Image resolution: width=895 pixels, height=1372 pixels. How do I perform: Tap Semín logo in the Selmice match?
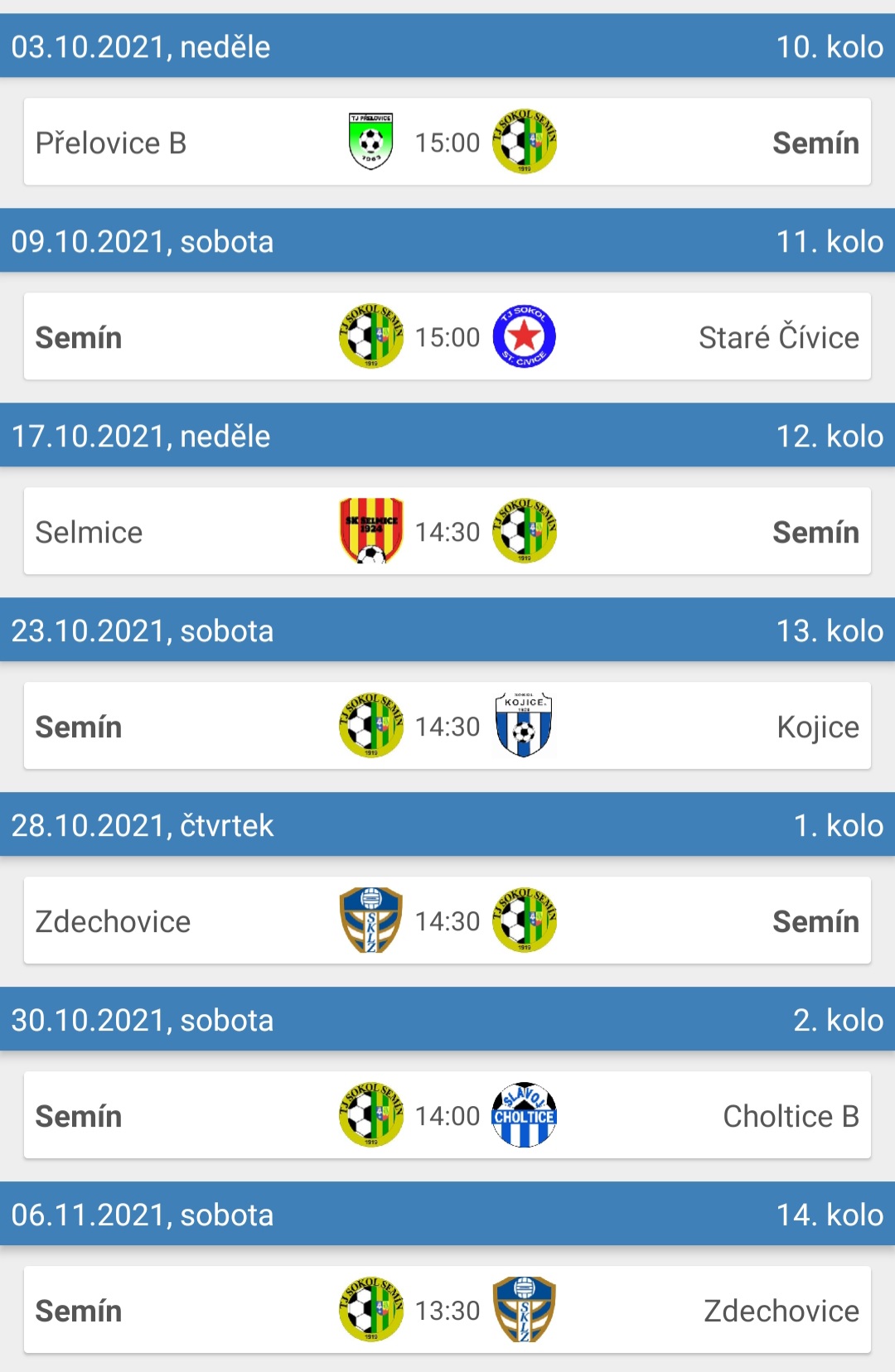click(x=524, y=531)
